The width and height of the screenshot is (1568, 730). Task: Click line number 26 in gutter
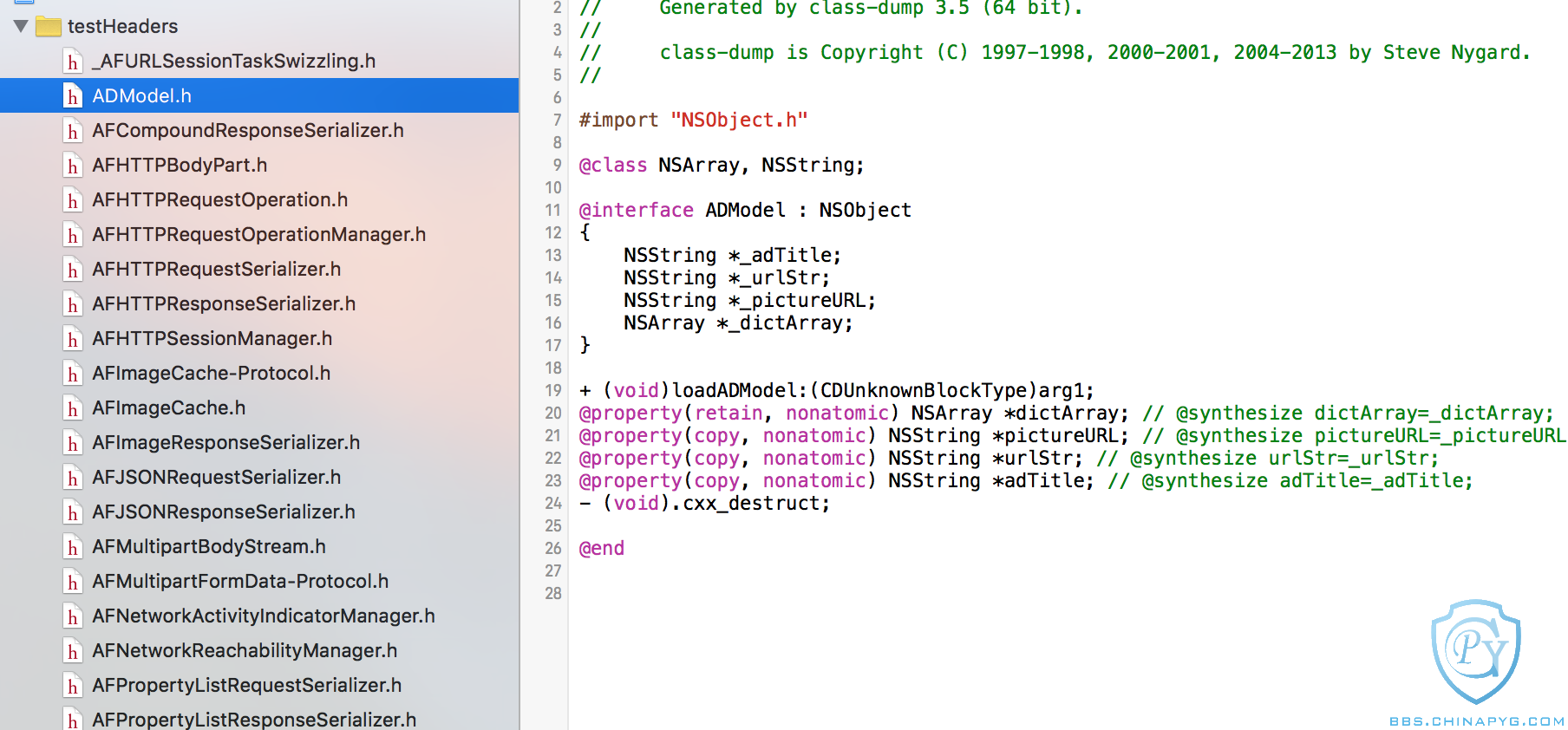[553, 548]
